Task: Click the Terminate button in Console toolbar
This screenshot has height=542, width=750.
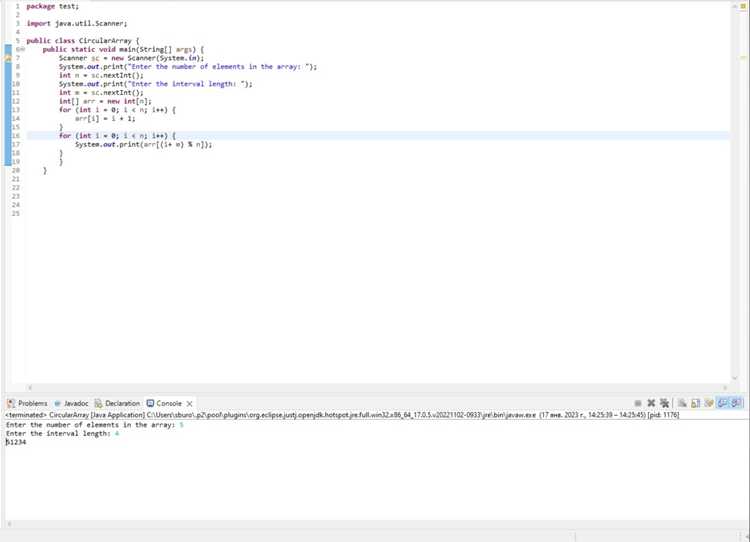Action: point(637,403)
